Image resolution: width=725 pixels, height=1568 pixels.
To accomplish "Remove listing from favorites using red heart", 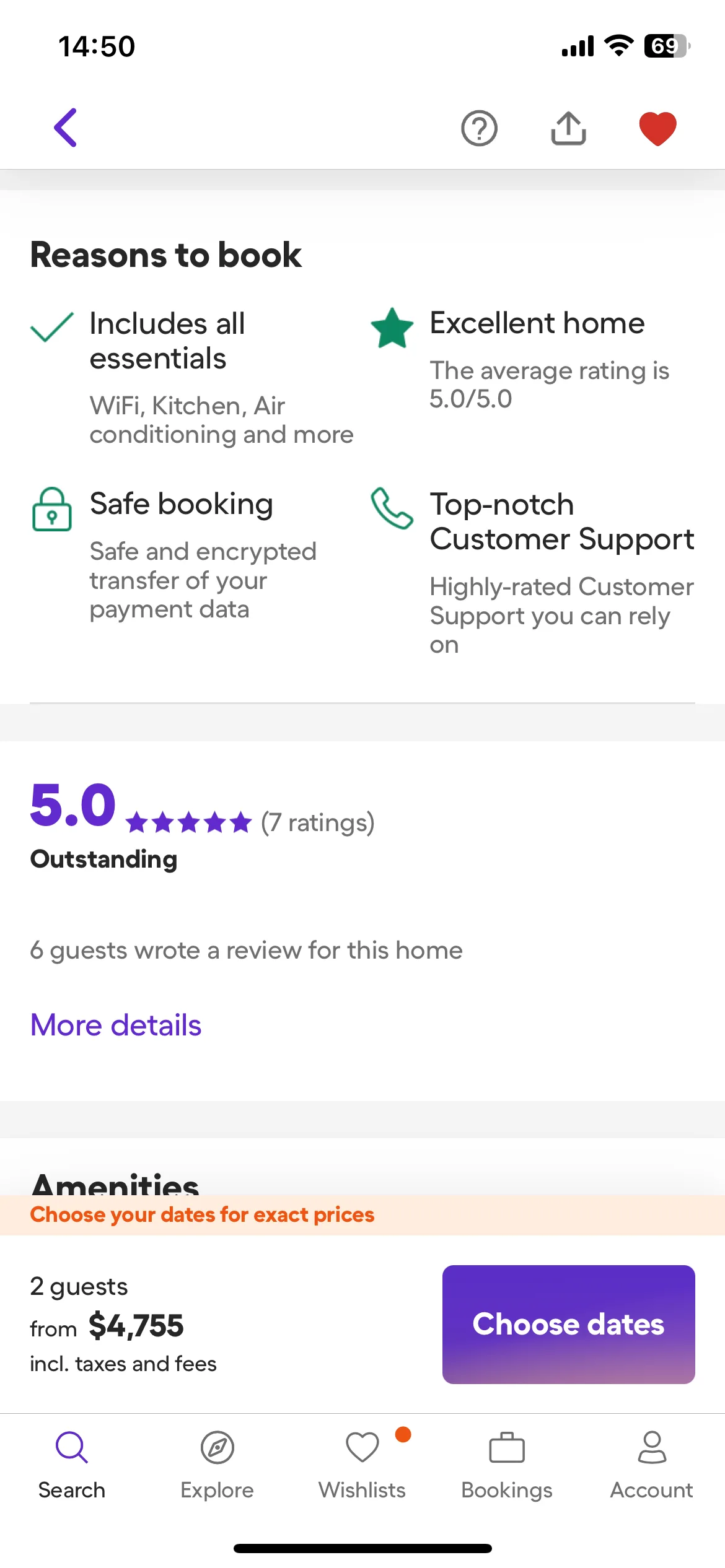I will coord(657,128).
